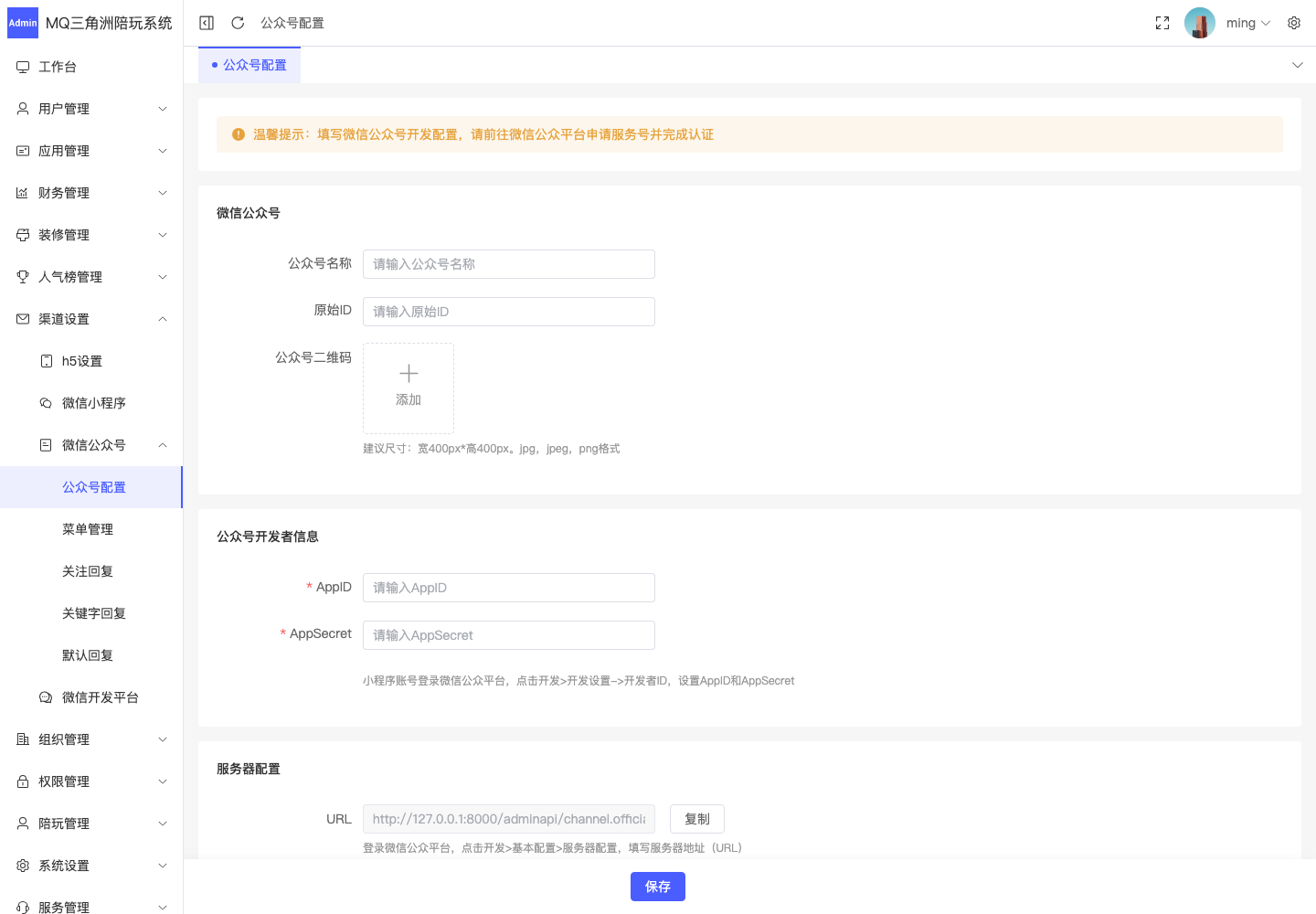Click the plus icon to add QR code
This screenshot has width=1316, height=914.
pos(409,373)
